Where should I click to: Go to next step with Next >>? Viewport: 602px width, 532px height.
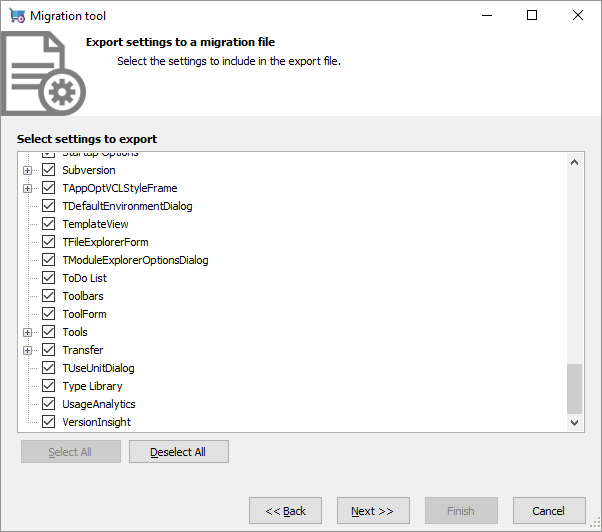tap(373, 511)
